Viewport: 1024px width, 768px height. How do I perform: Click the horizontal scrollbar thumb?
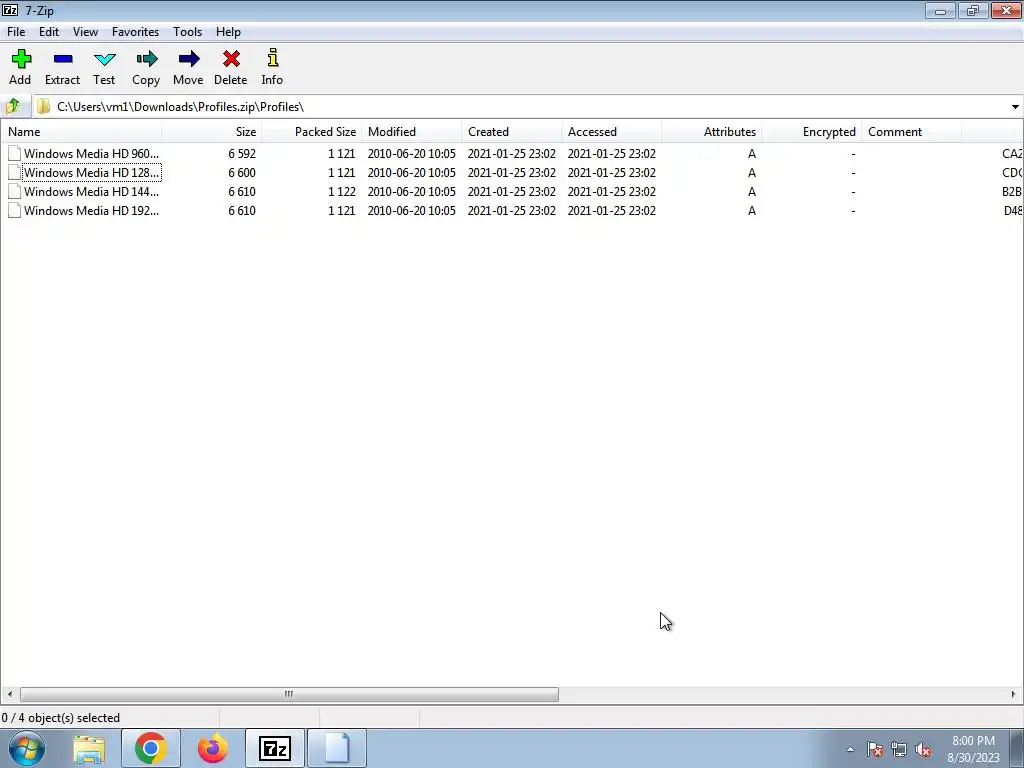289,694
